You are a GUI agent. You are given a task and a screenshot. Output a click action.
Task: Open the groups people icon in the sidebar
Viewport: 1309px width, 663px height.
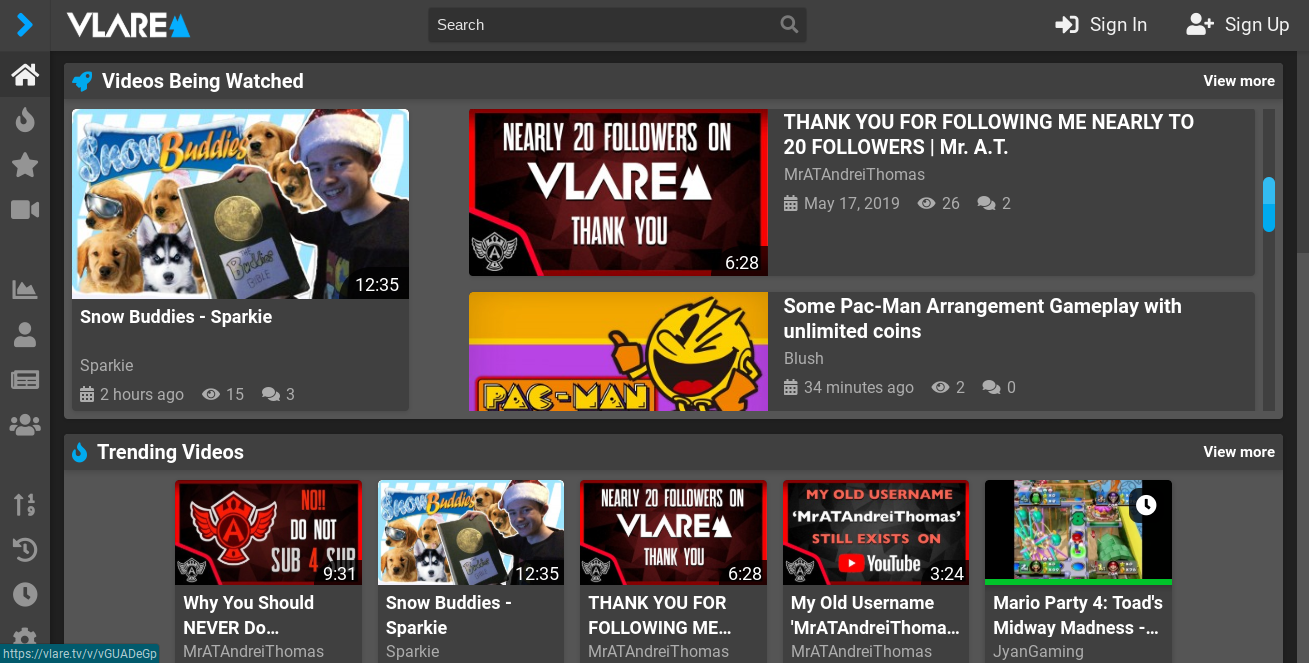(x=25, y=424)
